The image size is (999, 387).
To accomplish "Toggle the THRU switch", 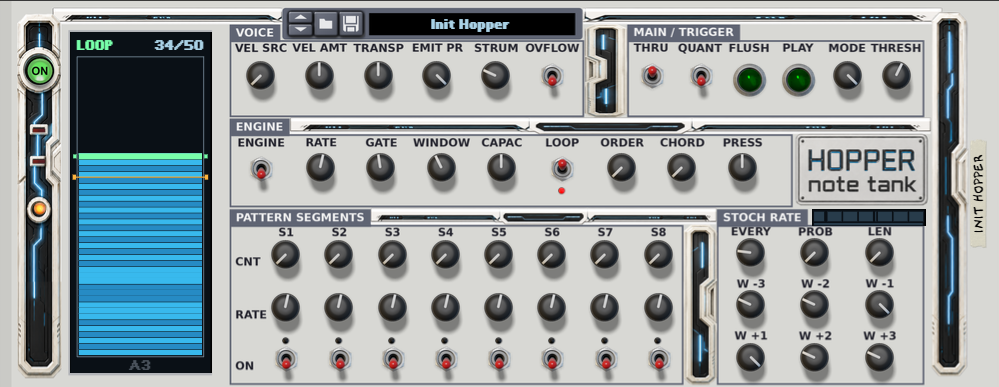I will coord(651,75).
